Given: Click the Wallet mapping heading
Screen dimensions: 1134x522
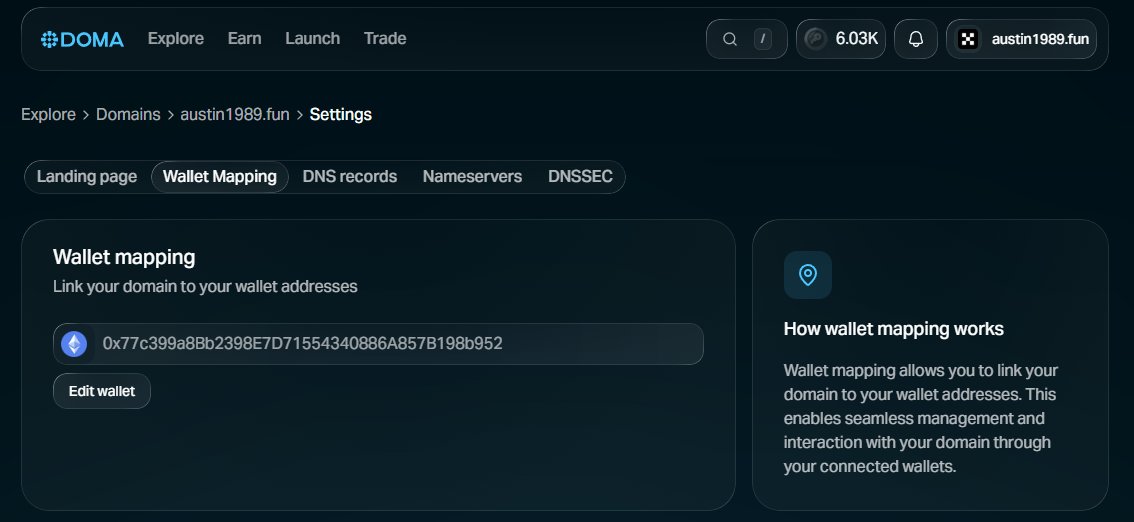Looking at the screenshot, I should pyautogui.click(x=124, y=257).
